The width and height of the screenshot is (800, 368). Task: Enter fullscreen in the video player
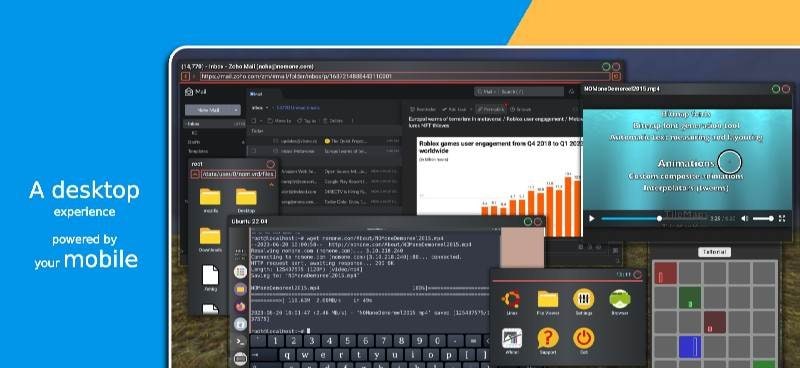[x=782, y=218]
